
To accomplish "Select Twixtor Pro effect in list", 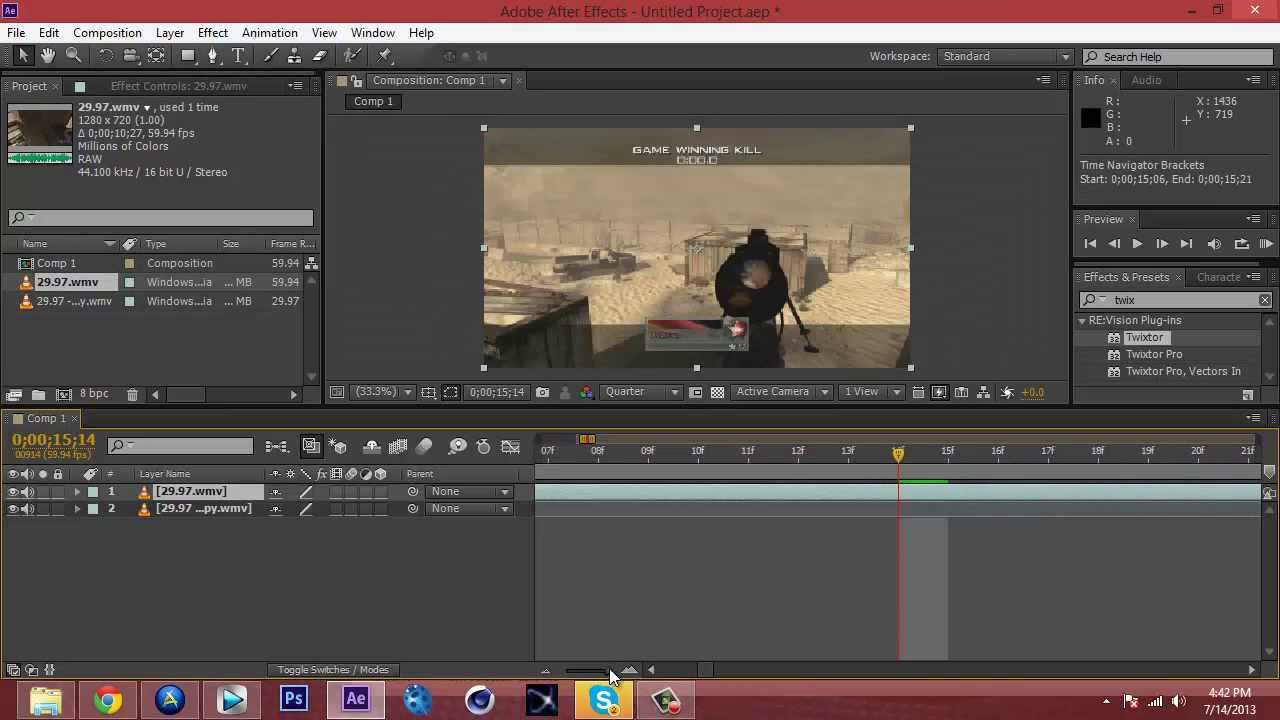I will (1154, 354).
